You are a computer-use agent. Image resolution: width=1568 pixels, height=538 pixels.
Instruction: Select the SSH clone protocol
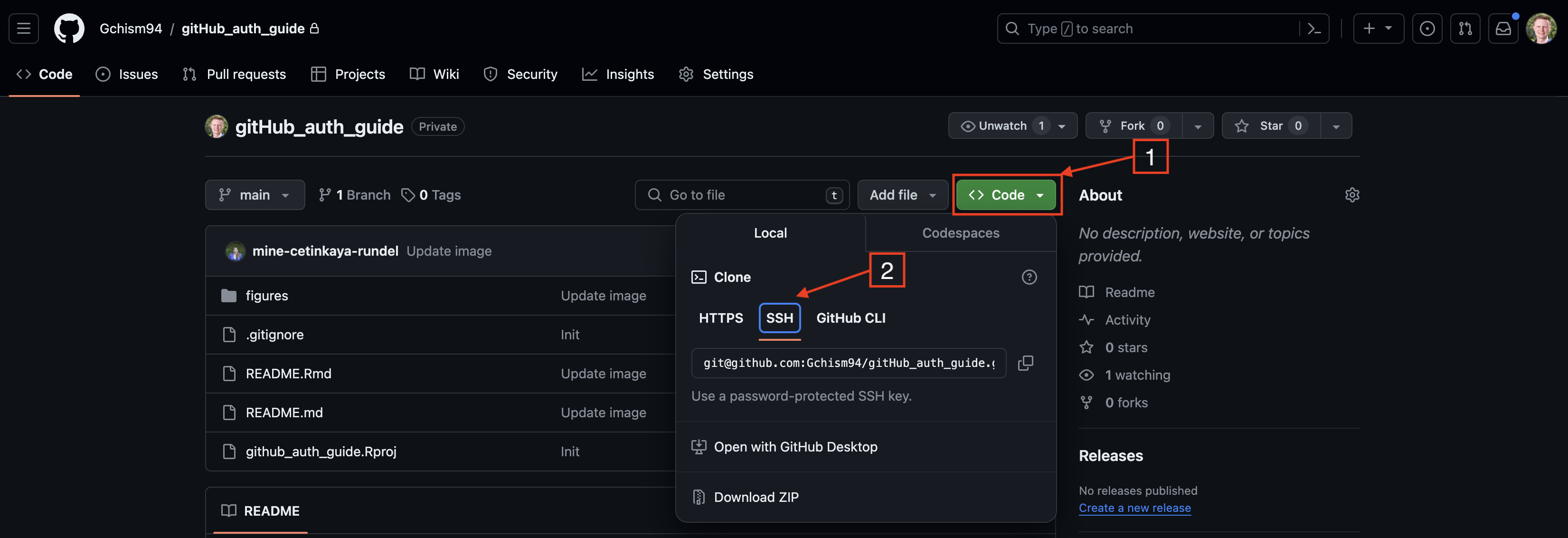tap(779, 318)
